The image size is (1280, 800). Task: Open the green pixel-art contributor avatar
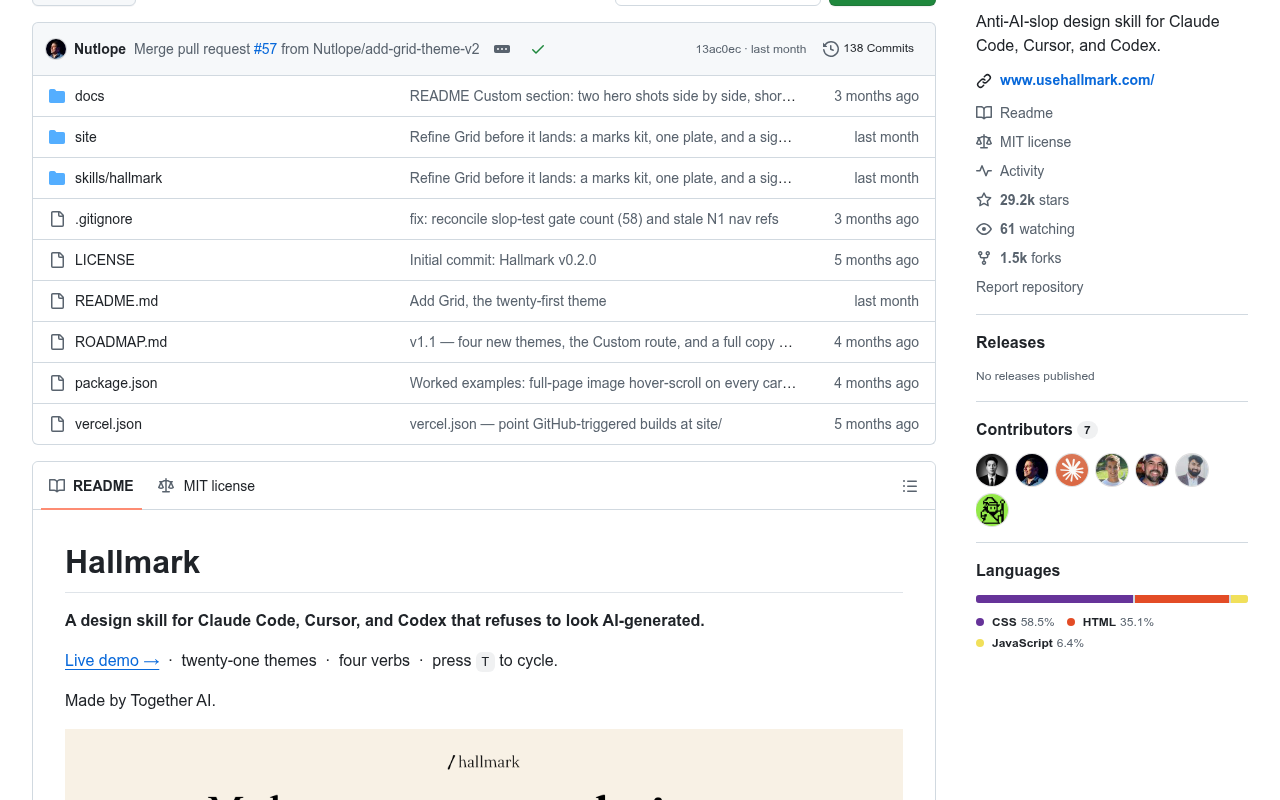click(992, 510)
